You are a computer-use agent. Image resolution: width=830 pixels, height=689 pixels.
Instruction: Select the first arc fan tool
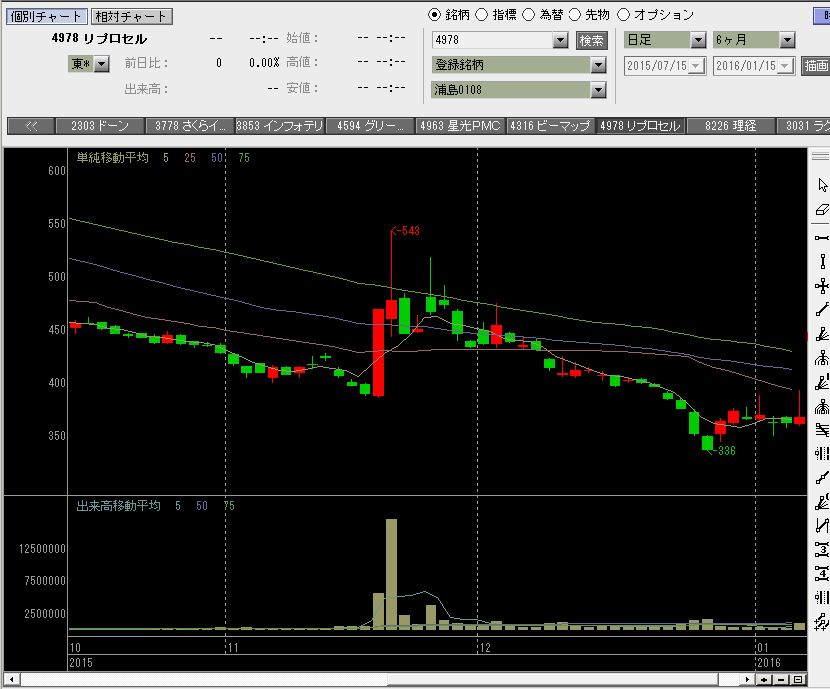pyautogui.click(x=822, y=358)
